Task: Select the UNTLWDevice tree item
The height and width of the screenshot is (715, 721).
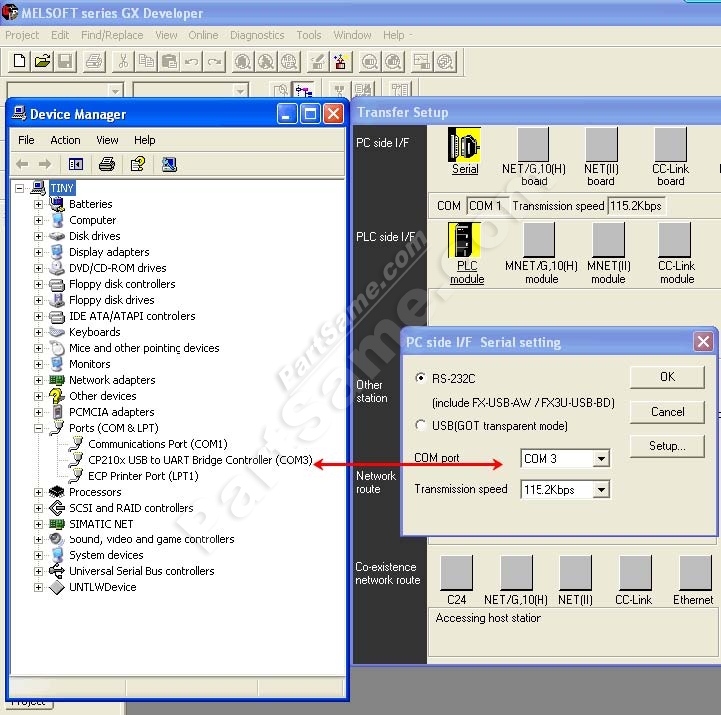Action: 103,587
